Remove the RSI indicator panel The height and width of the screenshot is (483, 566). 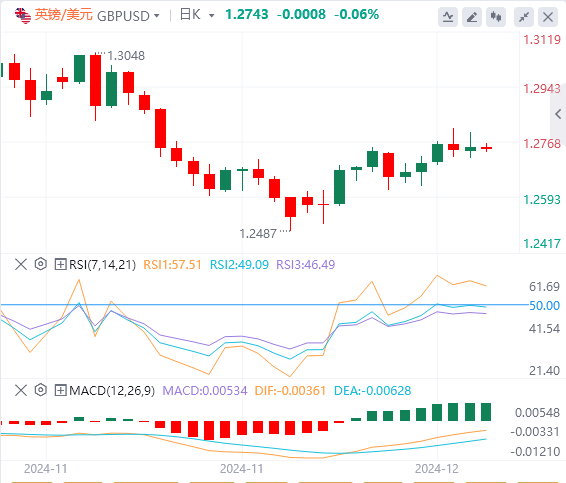click(x=21, y=264)
